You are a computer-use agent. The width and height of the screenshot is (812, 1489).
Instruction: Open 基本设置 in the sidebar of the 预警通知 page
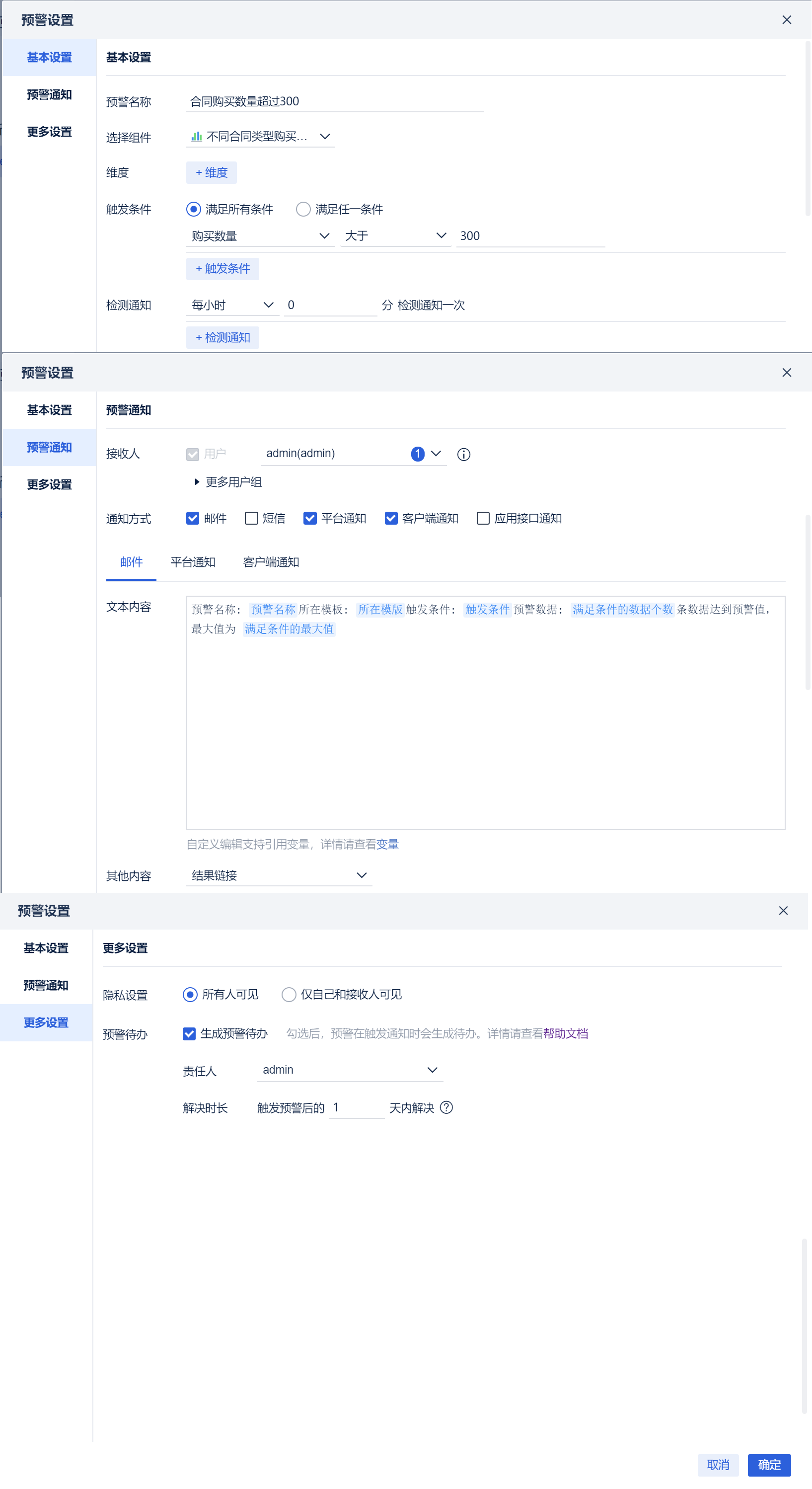(50, 410)
